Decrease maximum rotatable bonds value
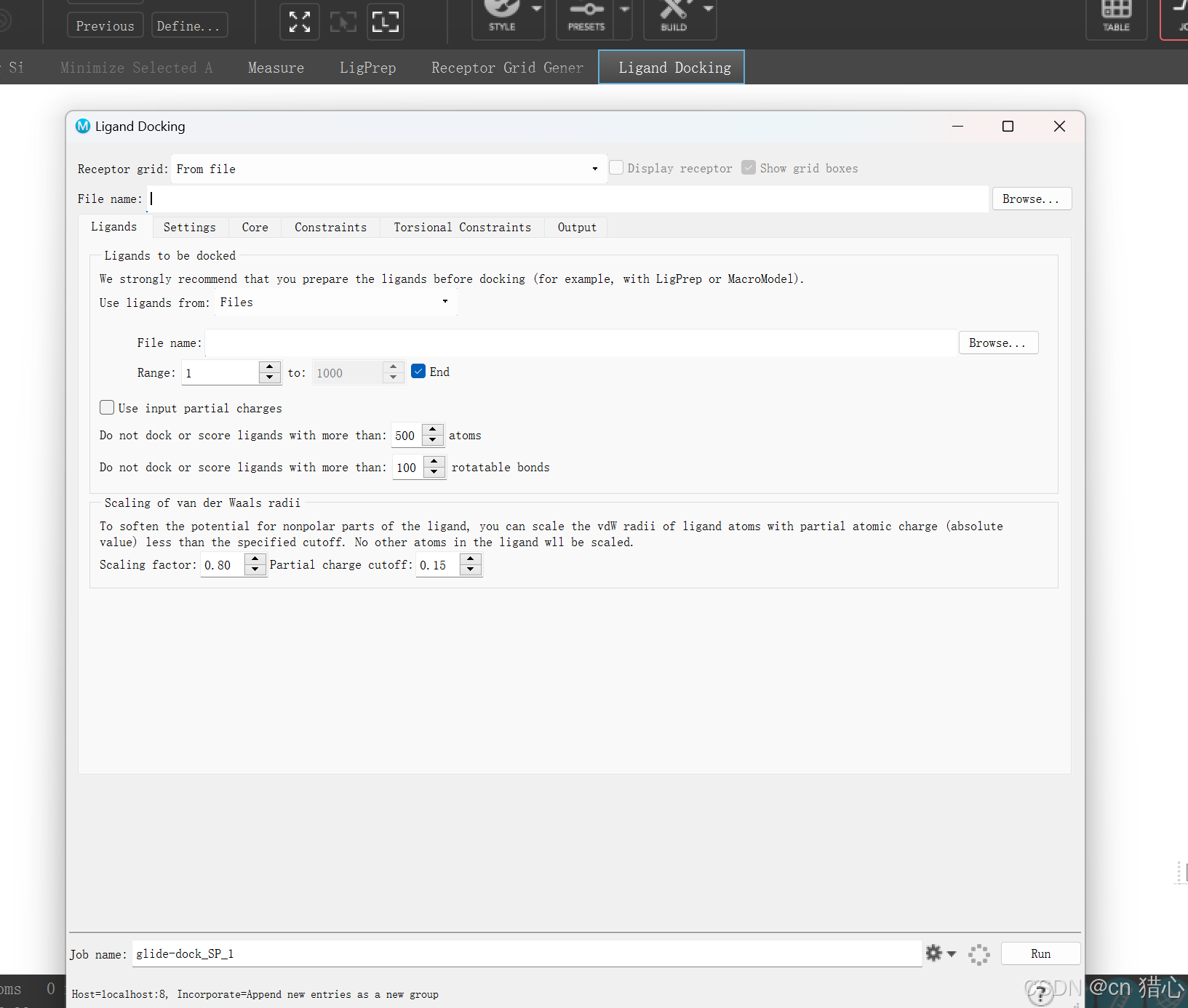1188x1008 pixels. 434,472
